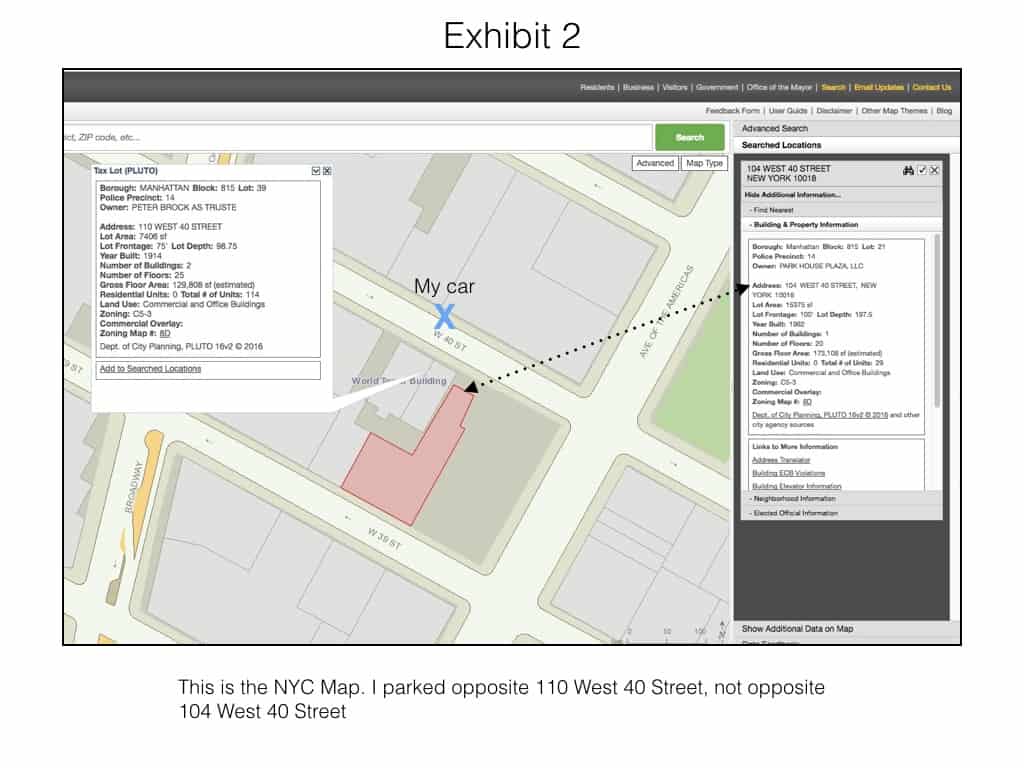Click Owner PARK HOUSE PLAZA, LLC text
1024x768 pixels.
tap(807, 266)
